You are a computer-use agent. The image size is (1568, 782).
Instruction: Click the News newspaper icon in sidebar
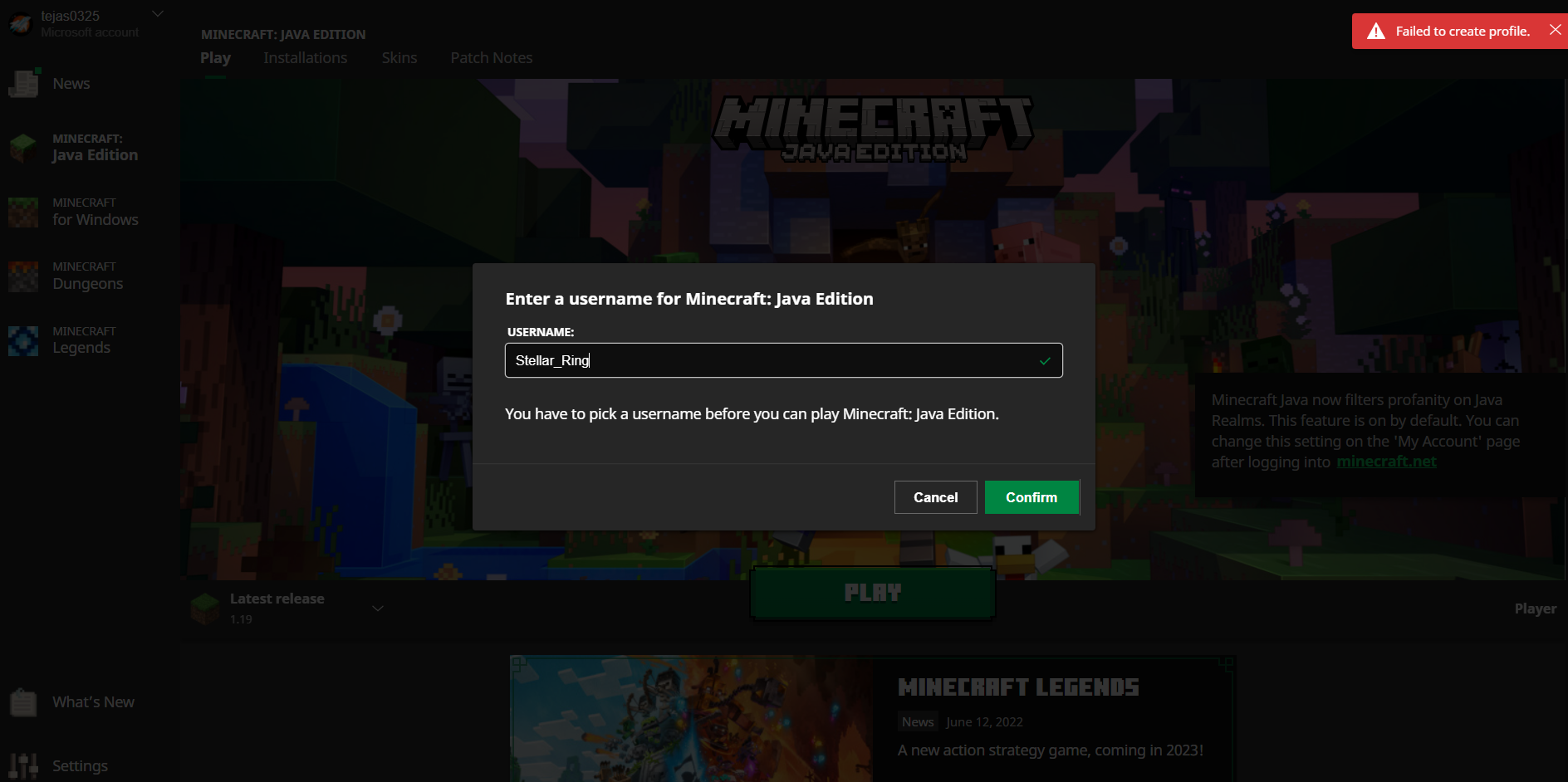point(23,83)
